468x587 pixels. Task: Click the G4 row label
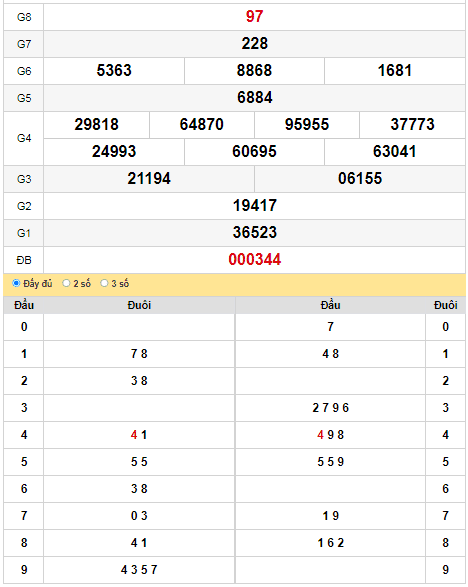point(24,138)
